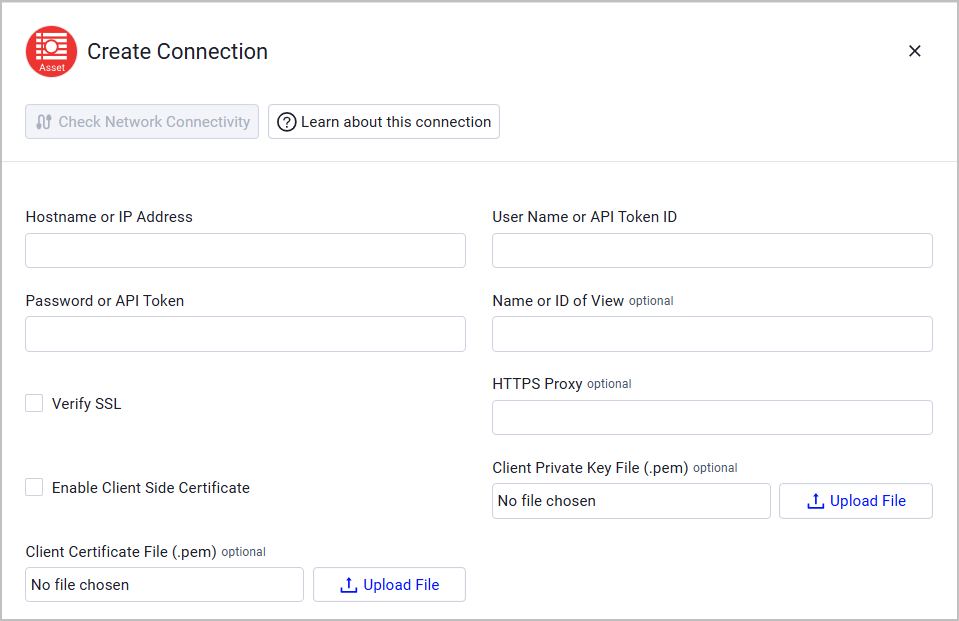This screenshot has height=621, width=959.
Task: Click the Name or ID of View label
Action: (558, 300)
